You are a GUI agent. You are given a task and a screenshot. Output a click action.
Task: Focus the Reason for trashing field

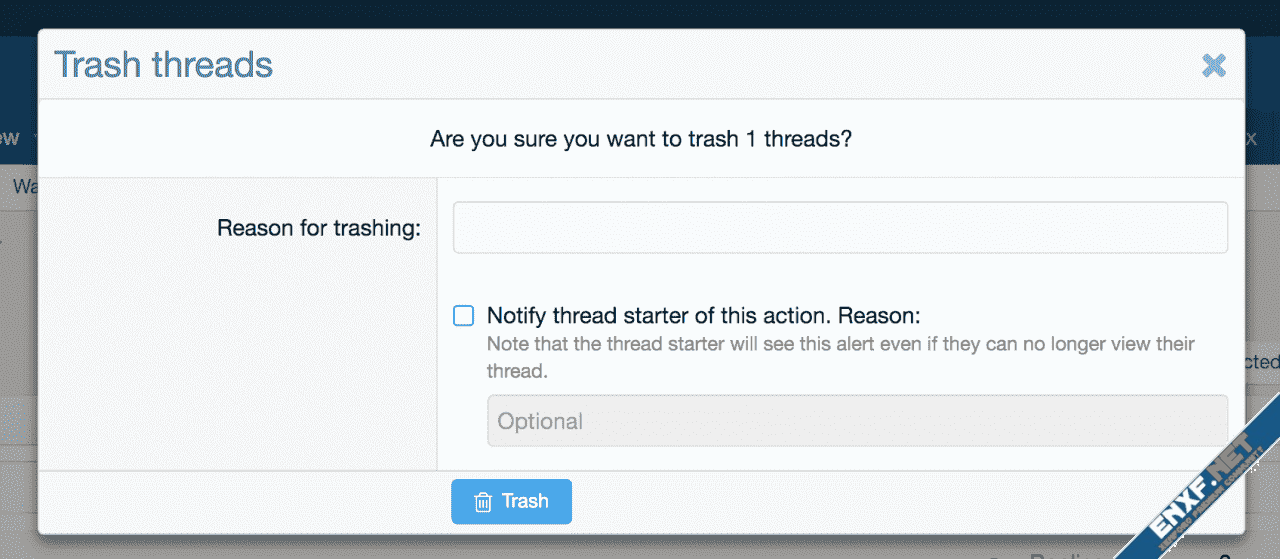tap(840, 228)
